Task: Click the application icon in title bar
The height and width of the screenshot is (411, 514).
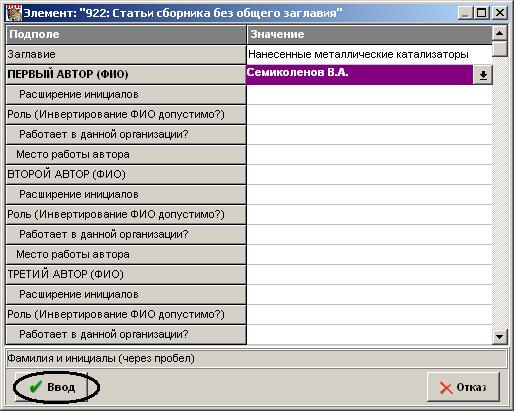Action: pos(14,14)
